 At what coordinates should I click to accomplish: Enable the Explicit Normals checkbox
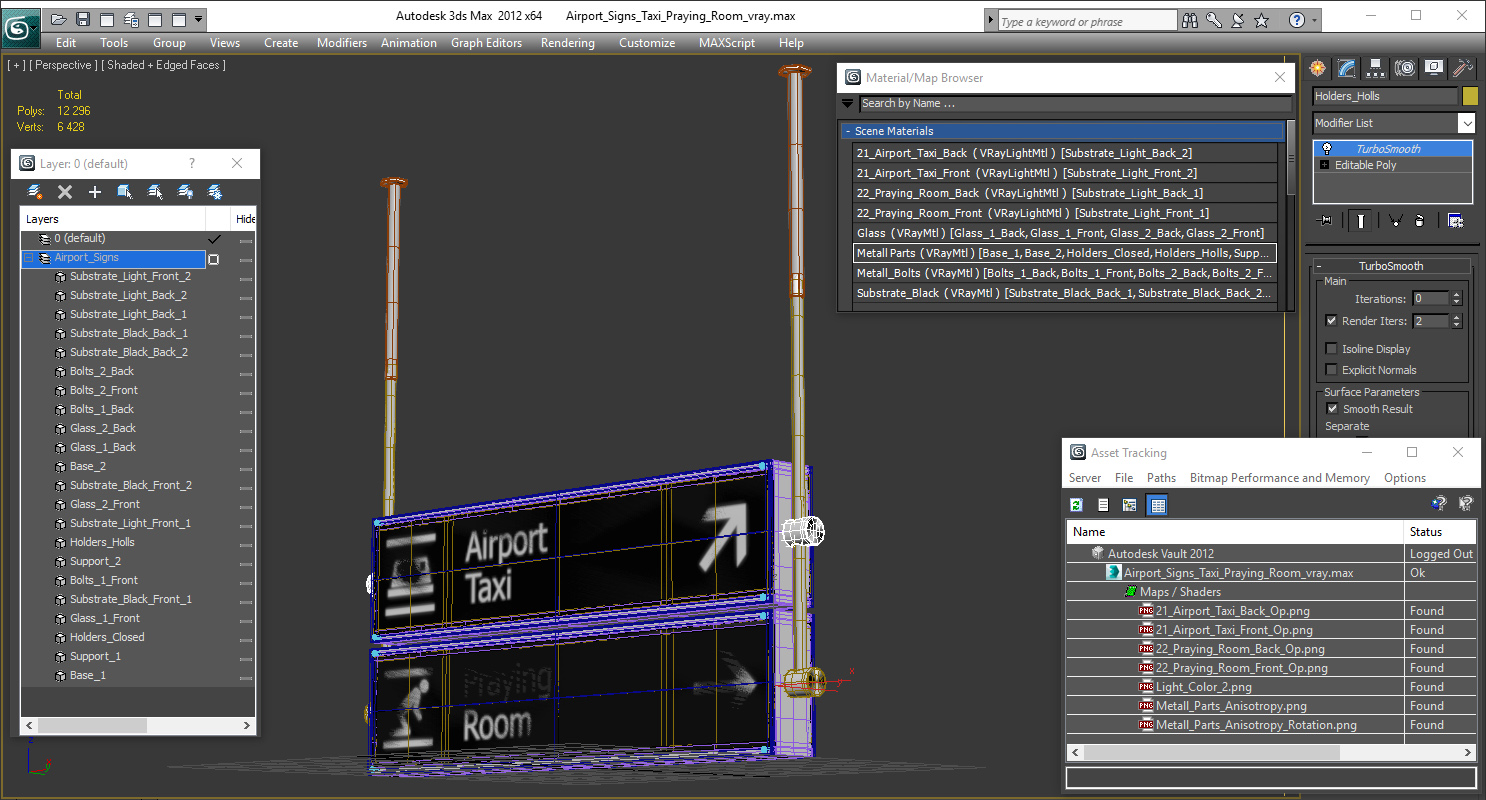pos(1331,370)
